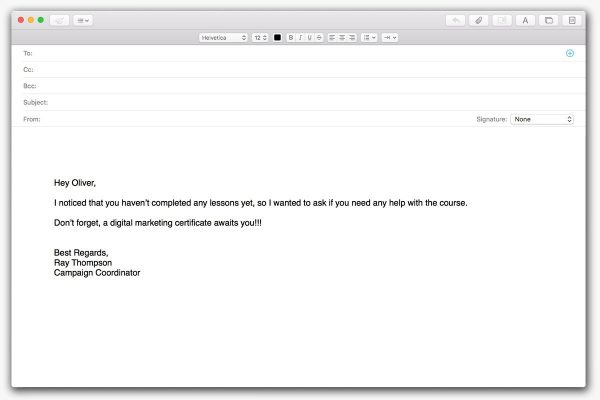The width and height of the screenshot is (600, 400).
Task: Open the black text color swatch
Action: click(x=277, y=38)
